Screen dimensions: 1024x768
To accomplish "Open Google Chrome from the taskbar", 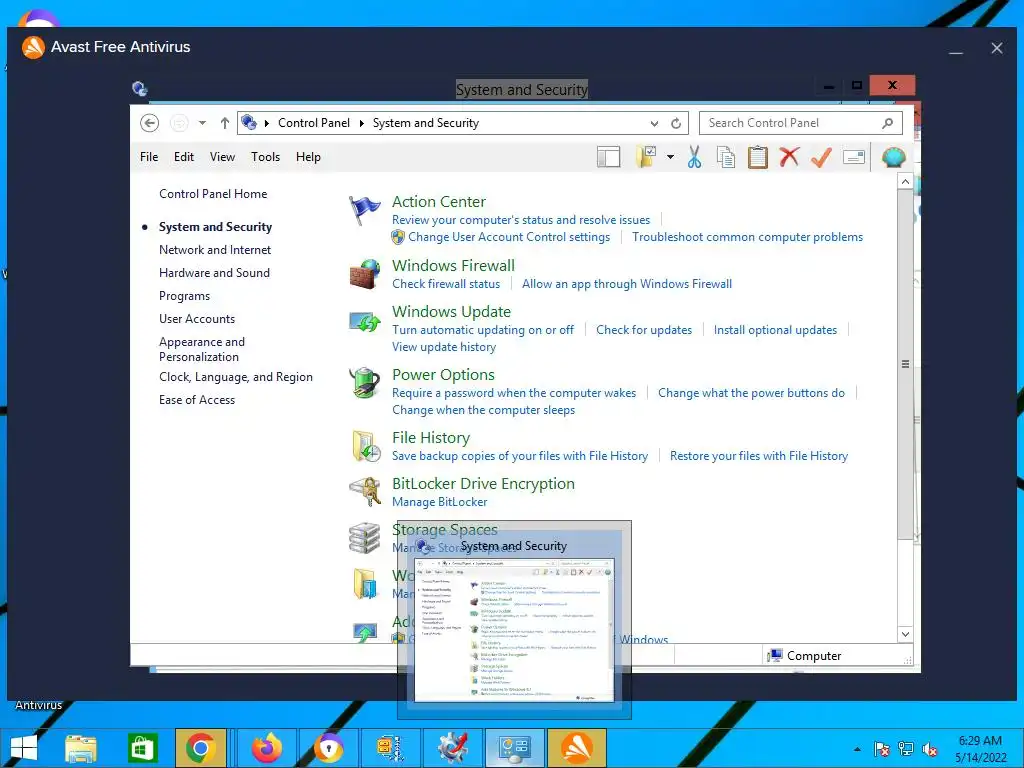I will pos(200,748).
